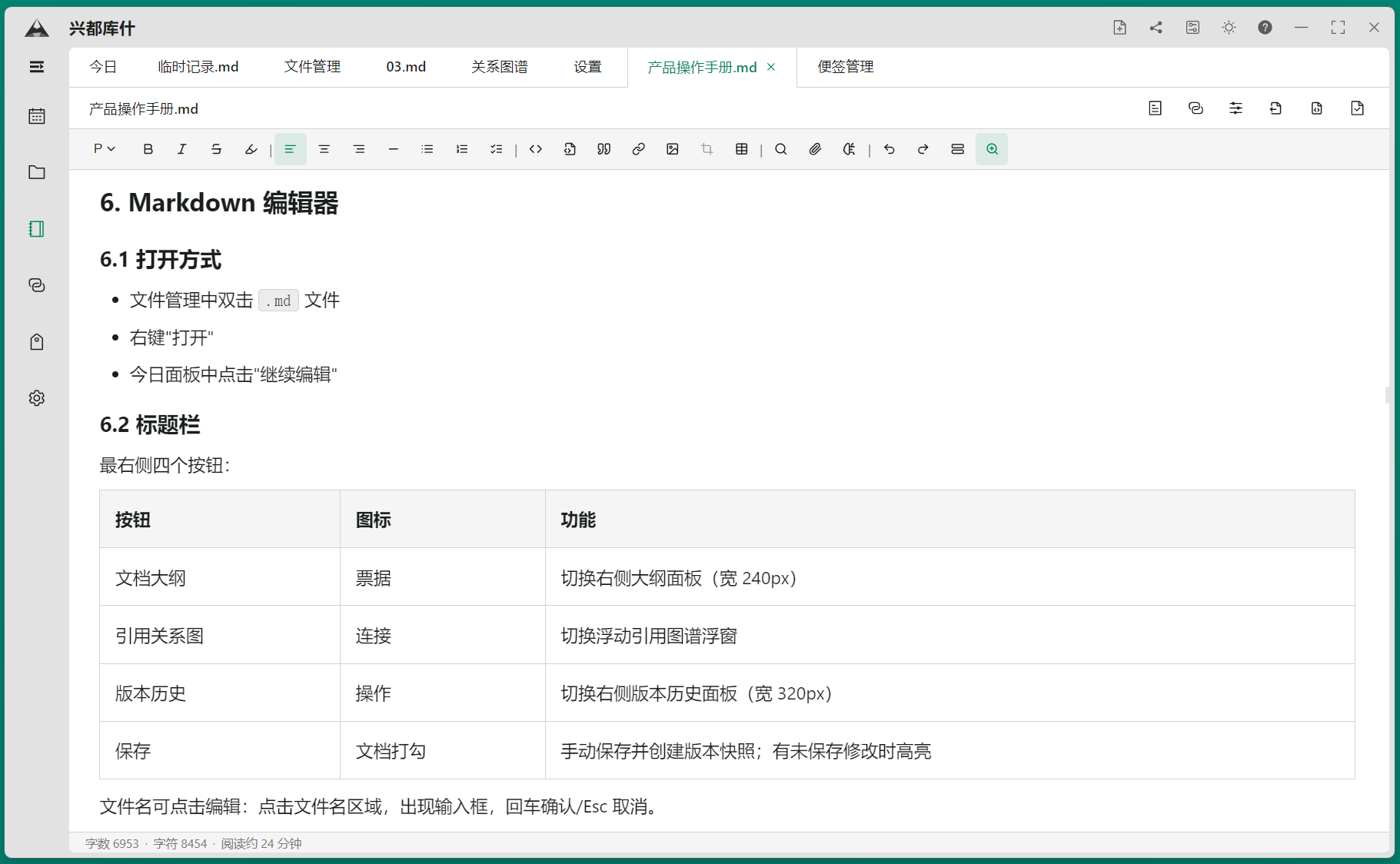Screen dimensions: 1400x864
Task: Click the crop image tool
Action: [707, 149]
